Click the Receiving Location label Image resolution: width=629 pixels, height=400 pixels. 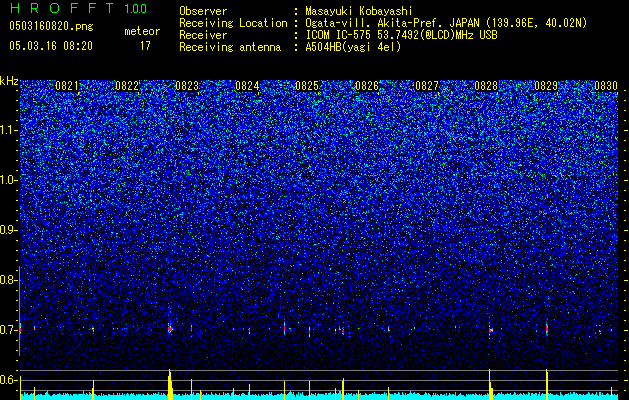[x=233, y=23]
